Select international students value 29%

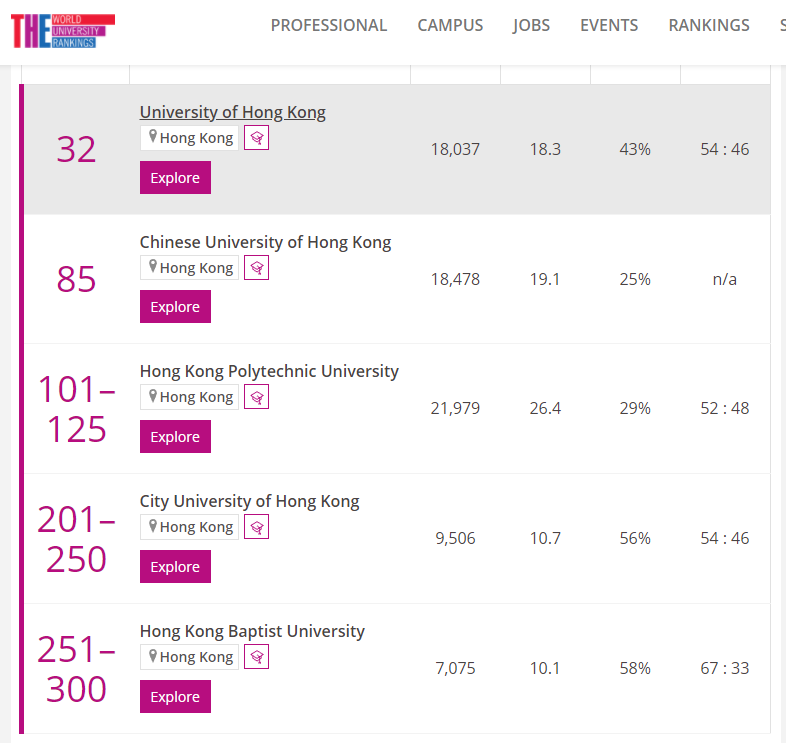635,409
